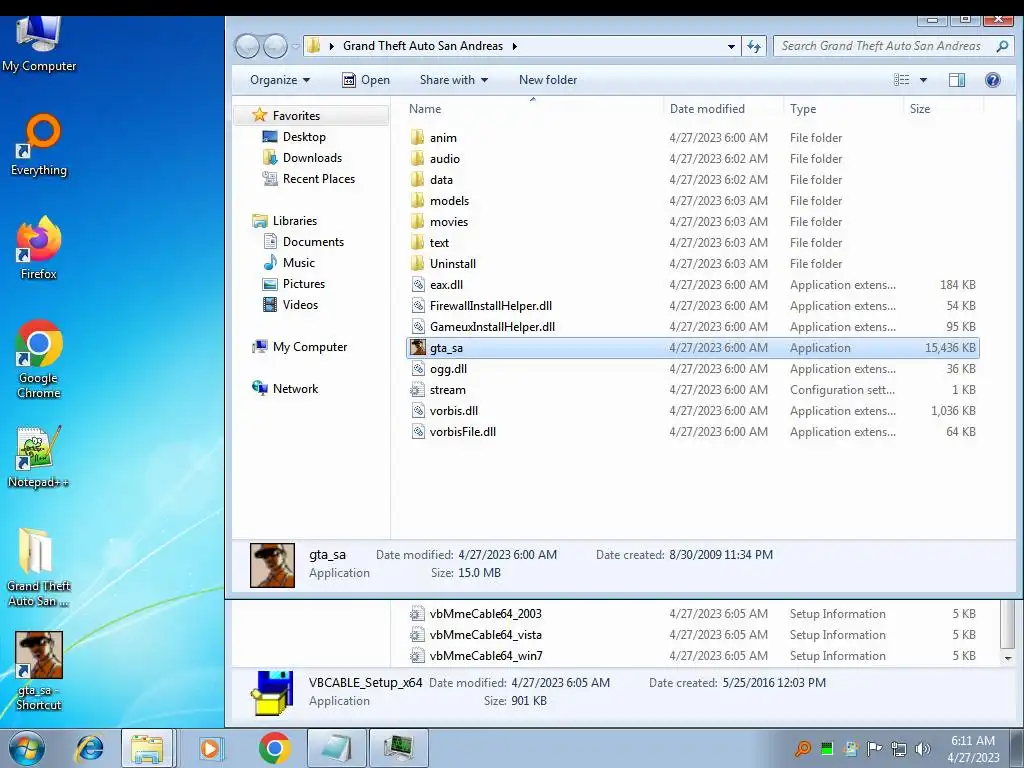1024x768 pixels.
Task: Click the notepad-style taskbar app button
Action: point(336,748)
